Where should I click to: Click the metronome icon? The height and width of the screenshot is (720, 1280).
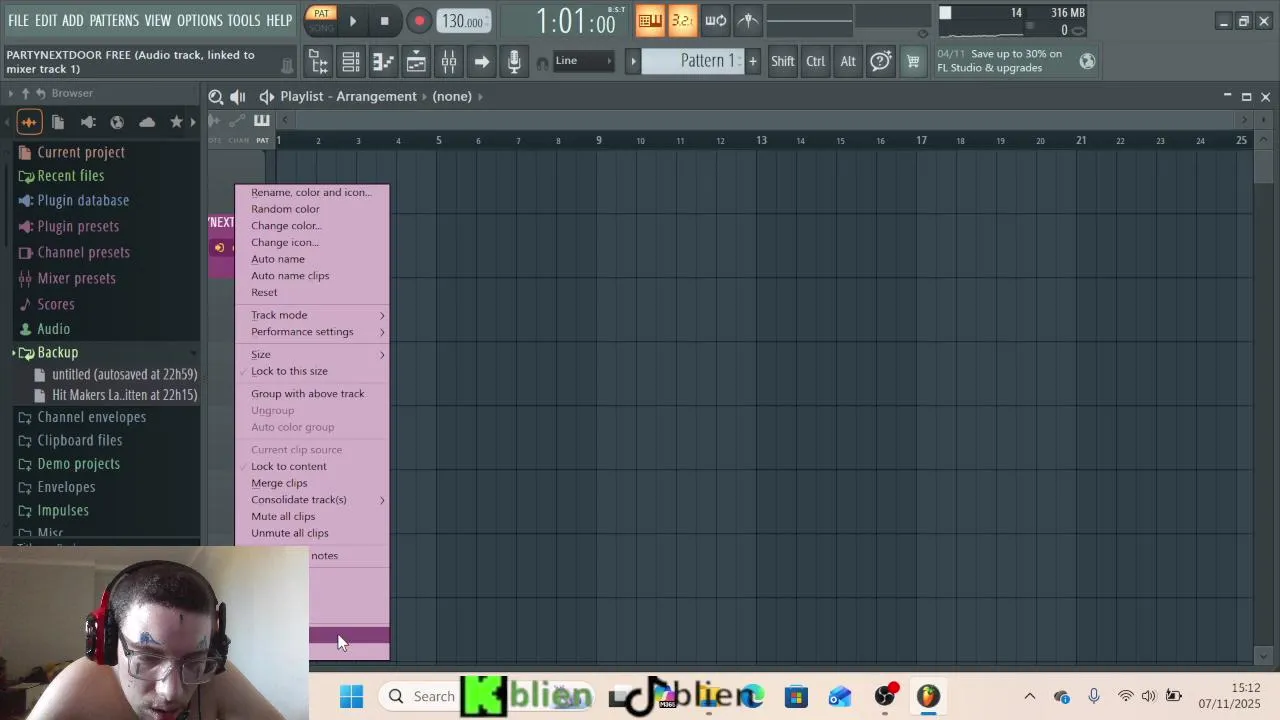pyautogui.click(x=748, y=20)
